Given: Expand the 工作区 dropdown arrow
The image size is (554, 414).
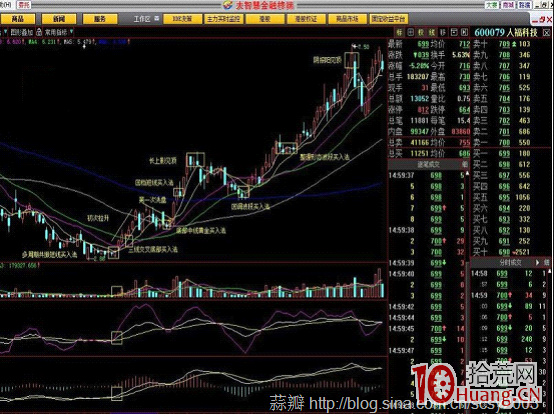Looking at the screenshot, I should tap(157, 18).
